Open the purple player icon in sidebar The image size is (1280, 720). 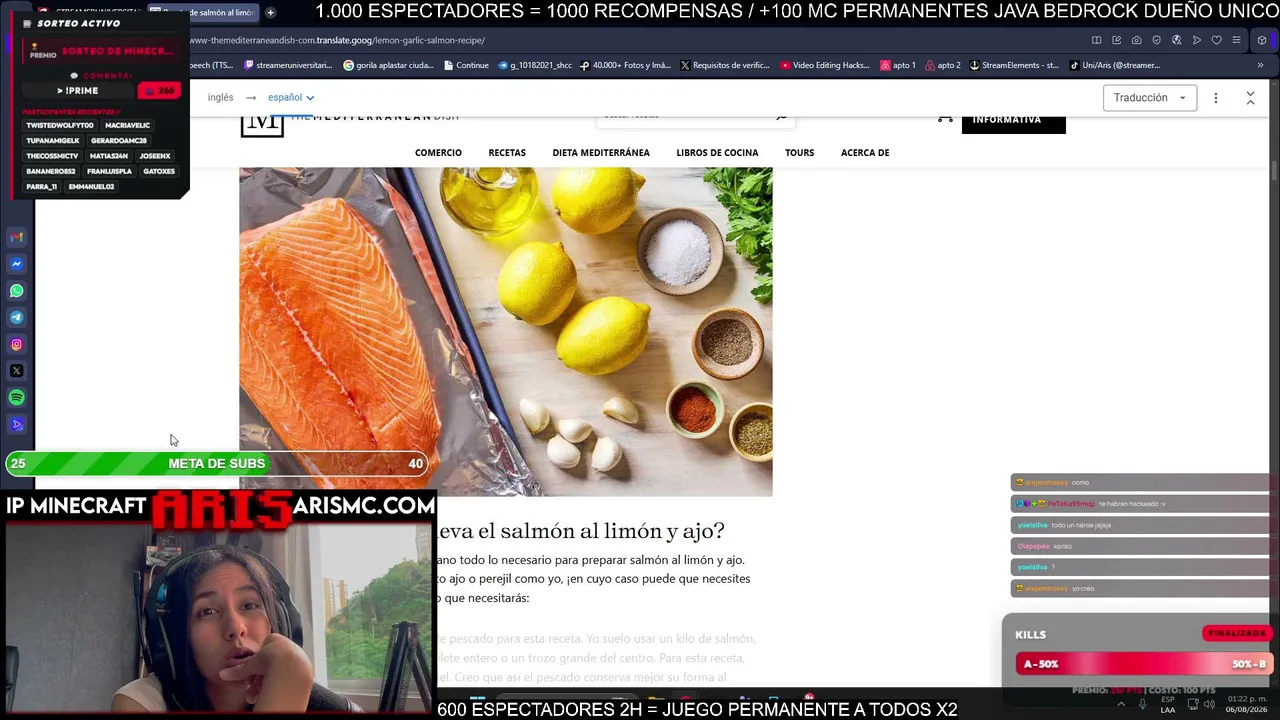(17, 424)
